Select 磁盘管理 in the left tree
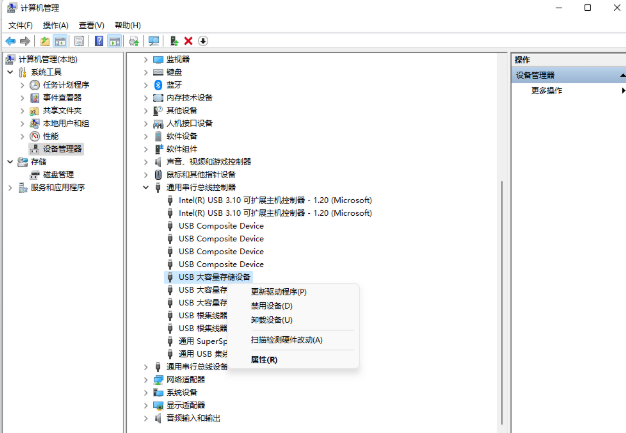This screenshot has height=433, width=626. coord(58,174)
